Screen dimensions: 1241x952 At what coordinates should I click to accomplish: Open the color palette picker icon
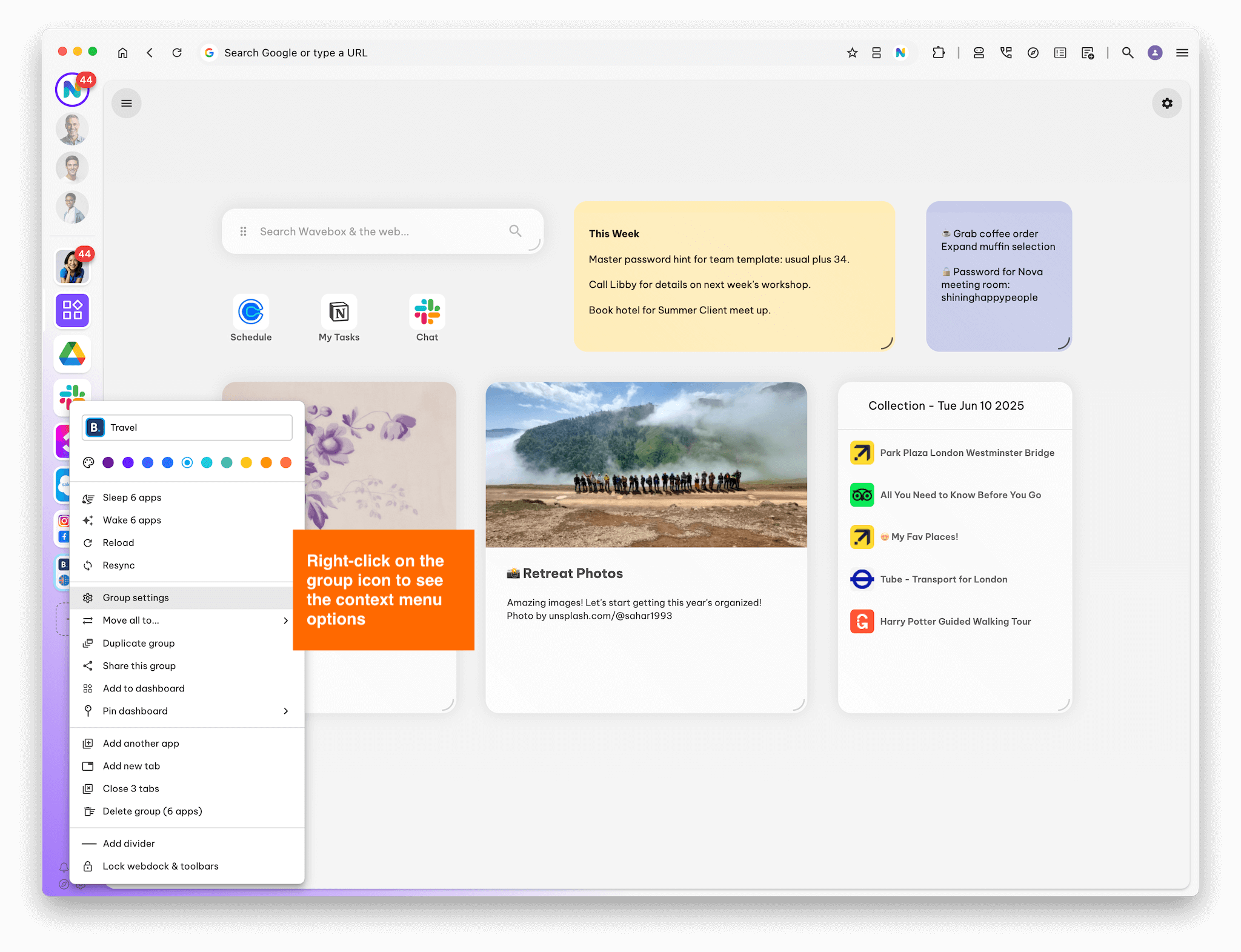pyautogui.click(x=88, y=463)
